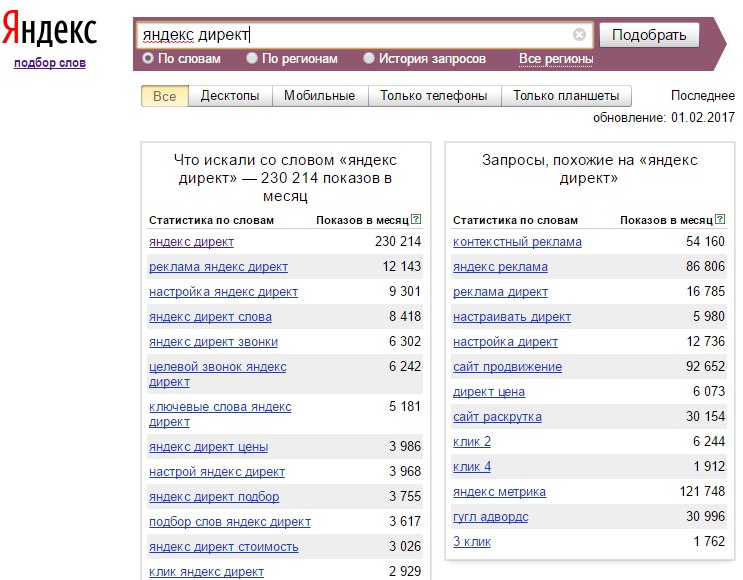
Task: Open the 'контекстный реклама' link
Action: [x=517, y=242]
